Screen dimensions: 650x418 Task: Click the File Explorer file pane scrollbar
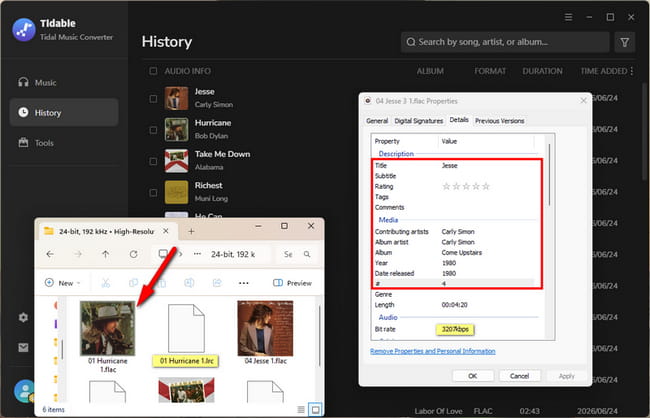320,336
